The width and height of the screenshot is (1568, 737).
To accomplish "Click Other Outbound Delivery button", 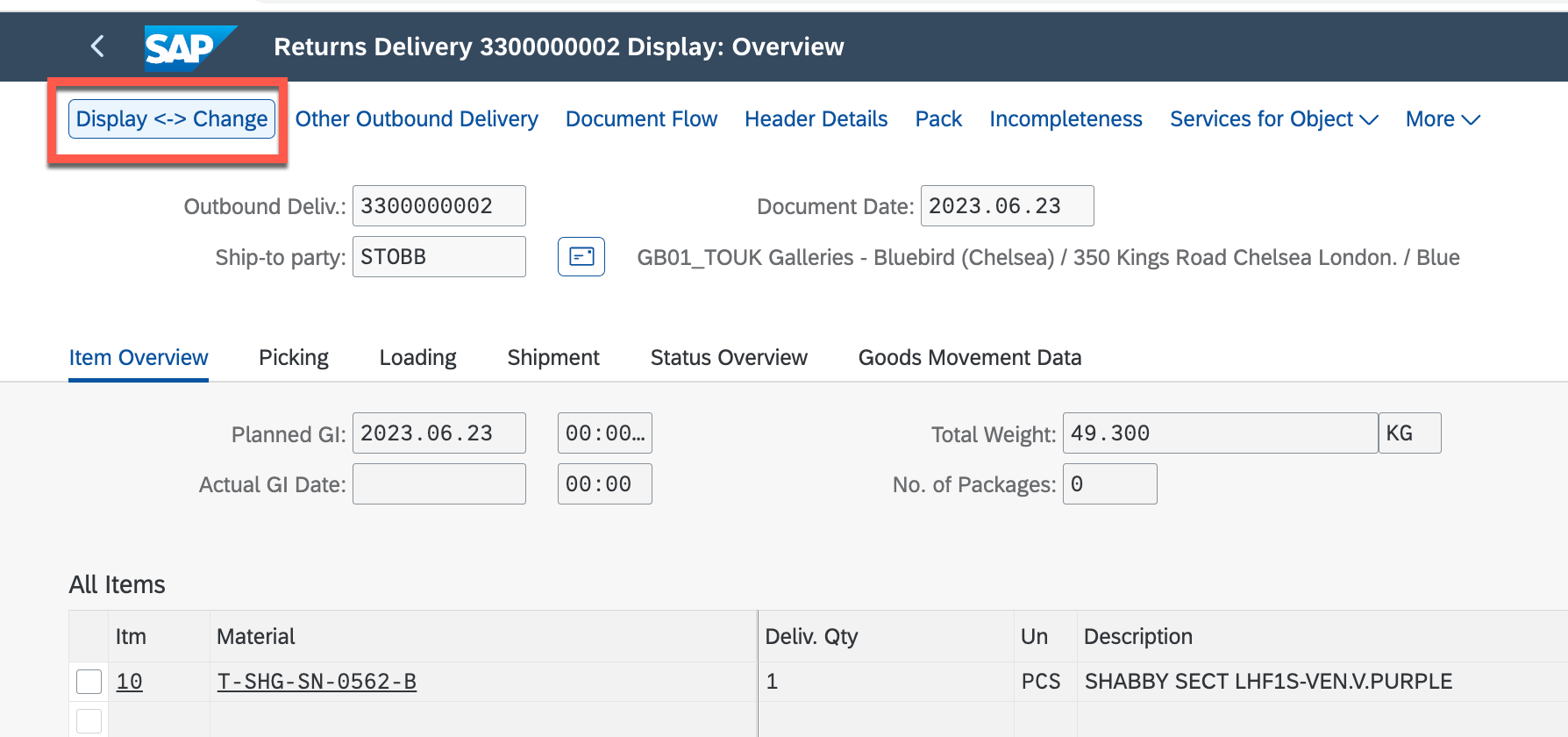I will 417,119.
